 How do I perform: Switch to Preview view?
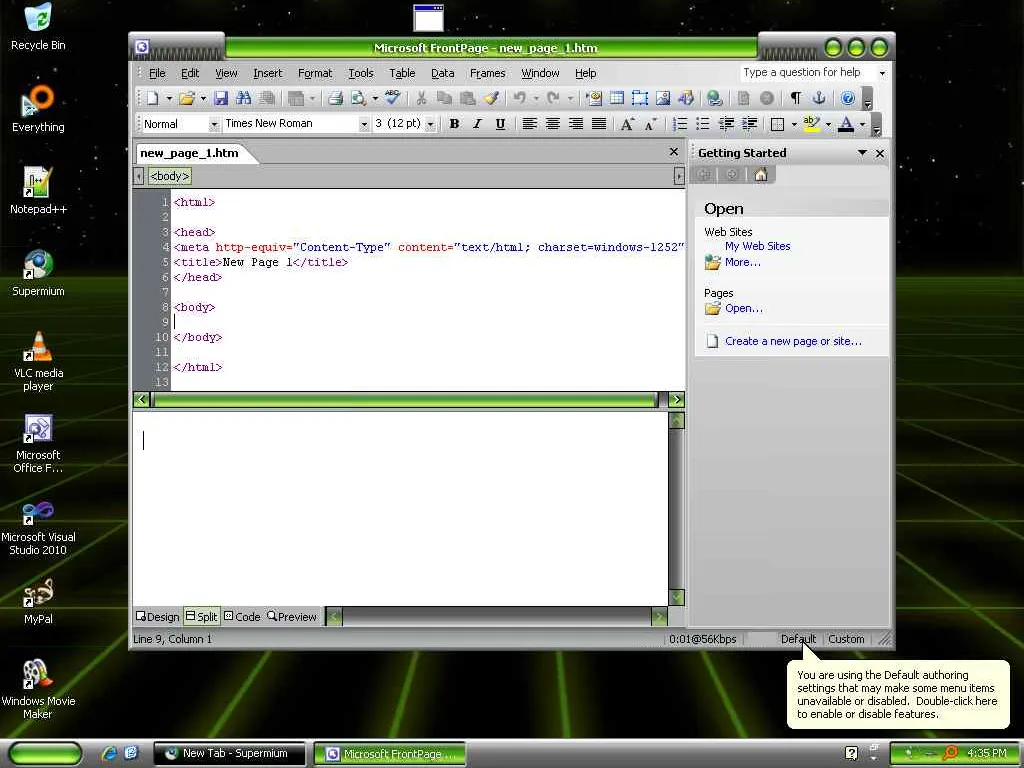point(292,616)
